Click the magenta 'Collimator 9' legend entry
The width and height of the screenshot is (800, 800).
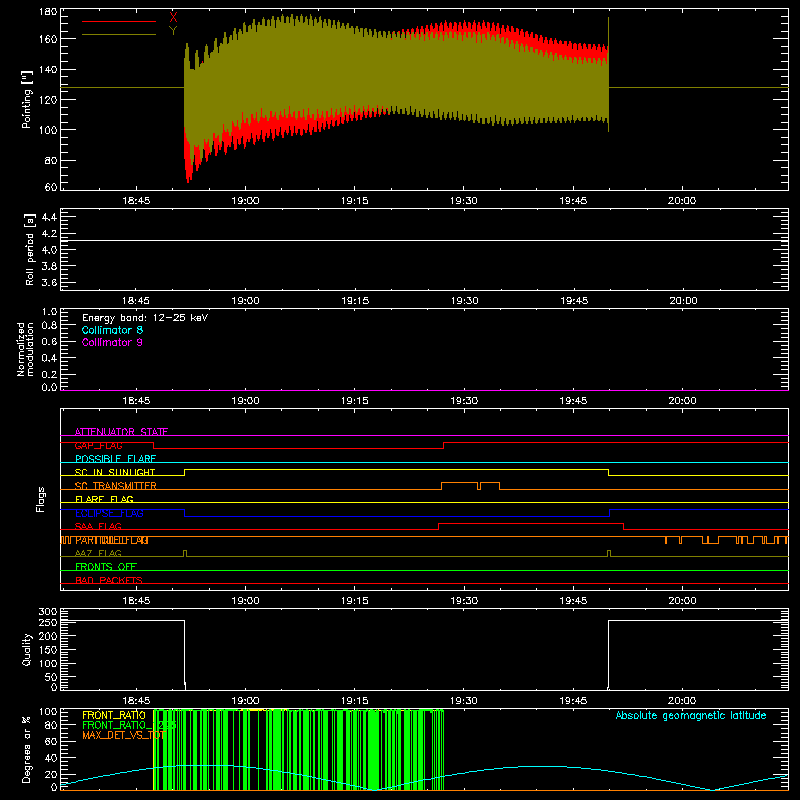click(x=112, y=342)
